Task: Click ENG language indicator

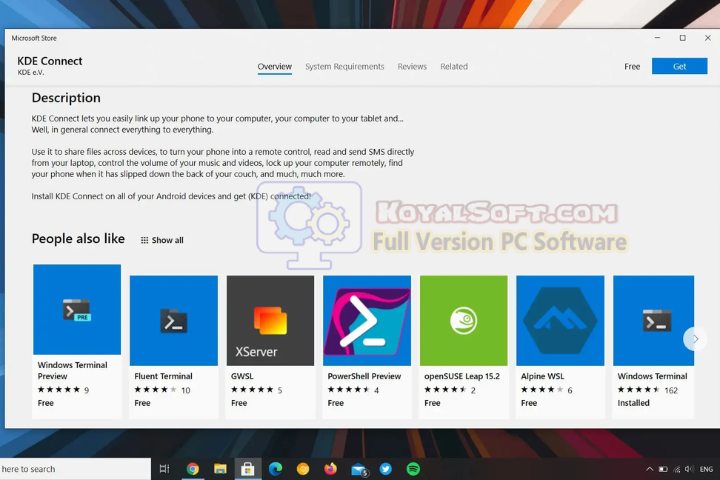Action: tap(706, 469)
